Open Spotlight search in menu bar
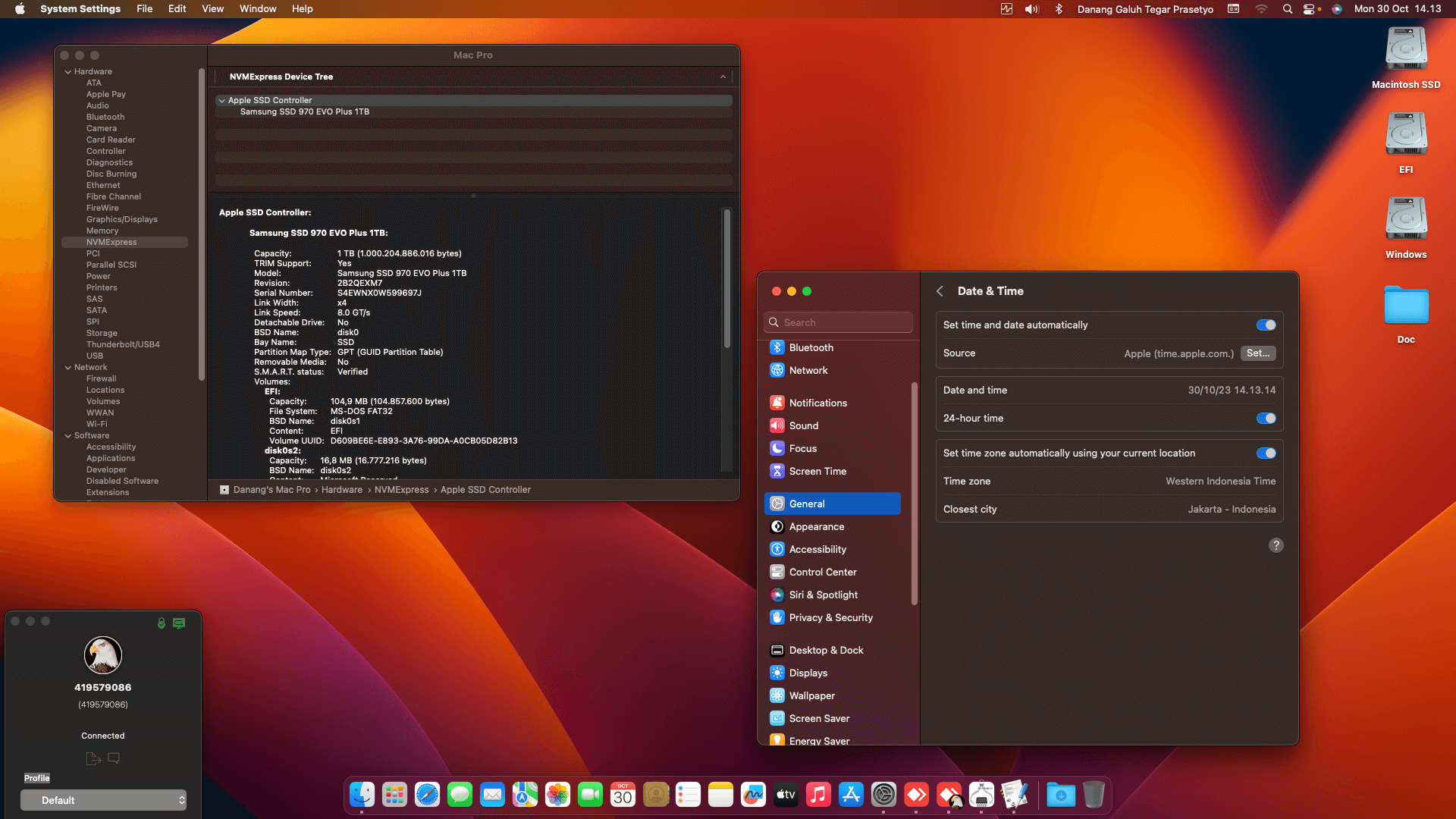 coord(1288,9)
